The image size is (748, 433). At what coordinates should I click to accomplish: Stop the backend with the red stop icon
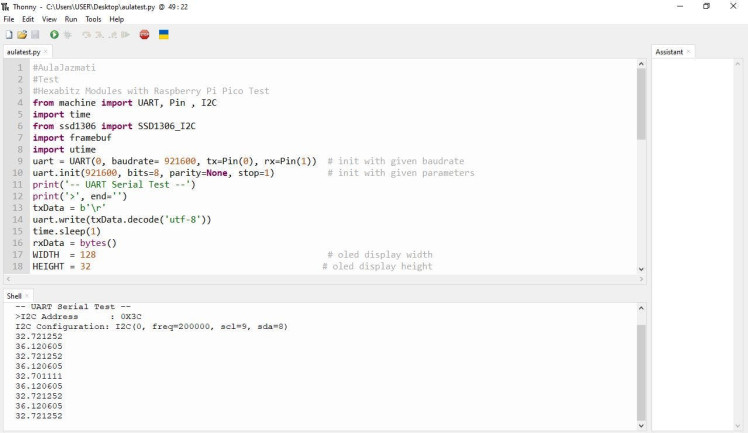pyautogui.click(x=145, y=35)
